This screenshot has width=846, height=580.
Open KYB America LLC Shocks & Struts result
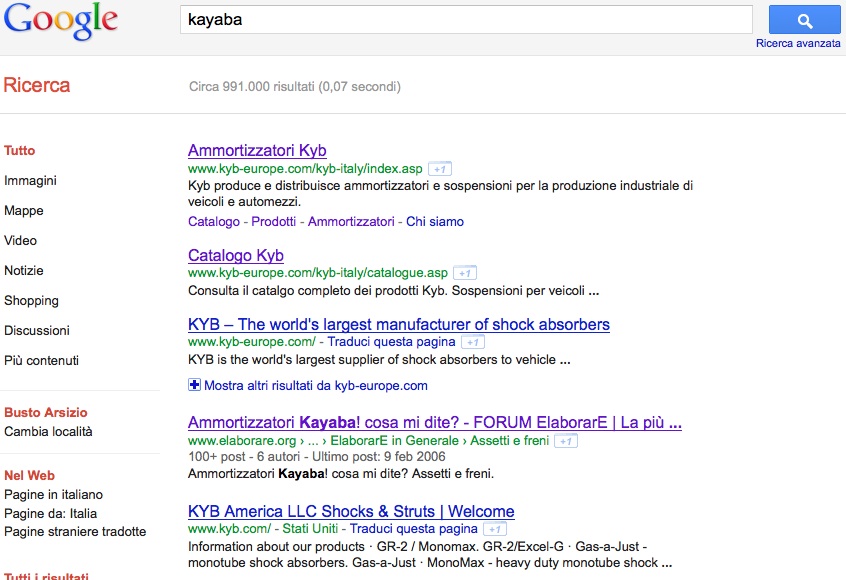(351, 511)
